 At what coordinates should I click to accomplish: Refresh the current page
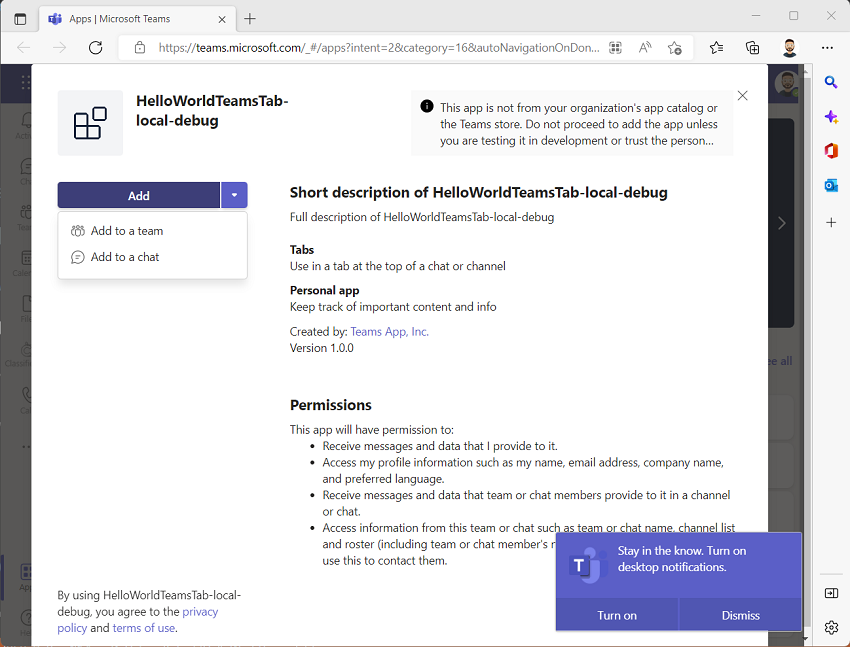coord(95,47)
